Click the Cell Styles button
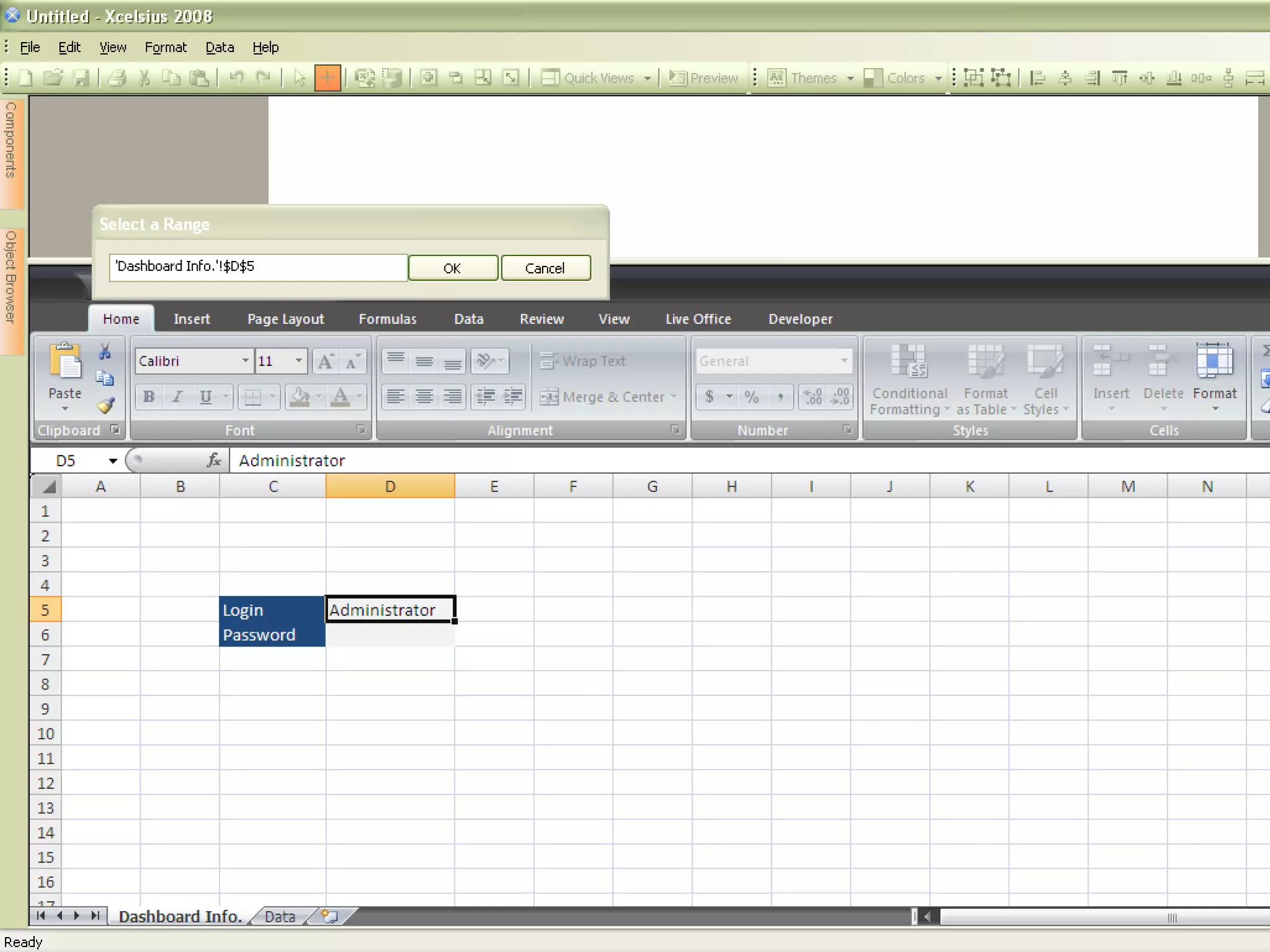The height and width of the screenshot is (952, 1270). (1046, 381)
